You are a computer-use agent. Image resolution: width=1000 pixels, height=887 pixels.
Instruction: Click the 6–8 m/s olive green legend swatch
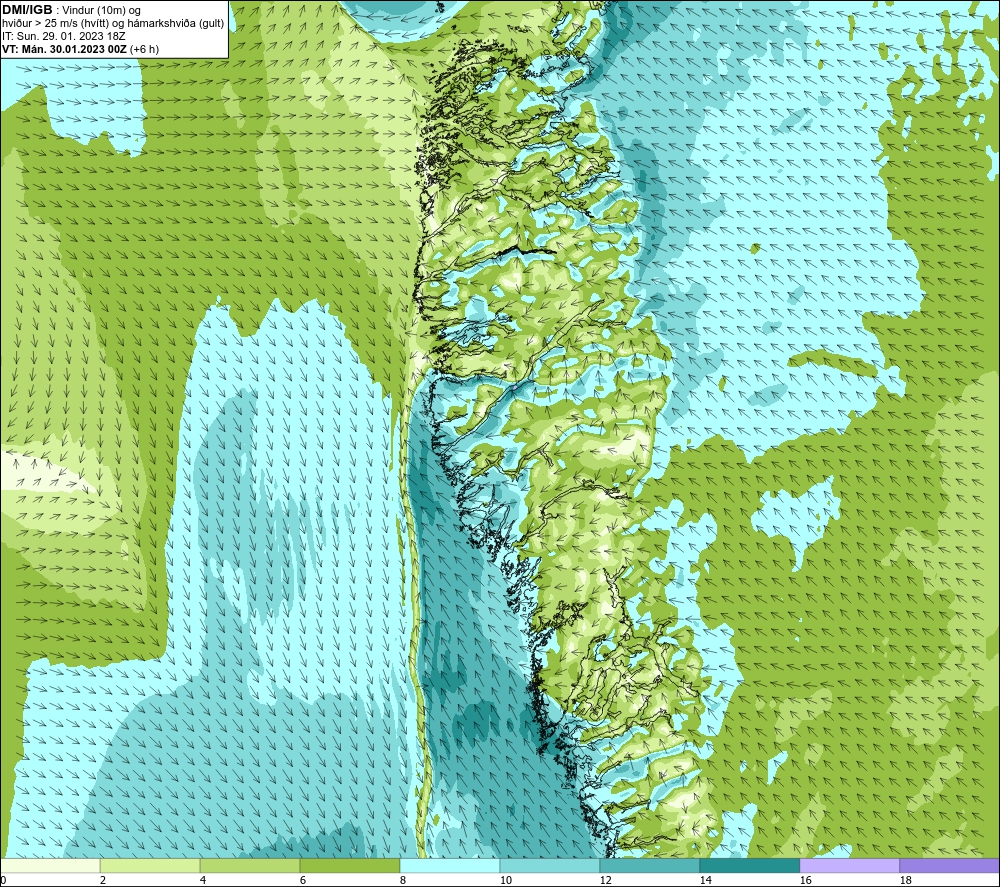[349, 865]
